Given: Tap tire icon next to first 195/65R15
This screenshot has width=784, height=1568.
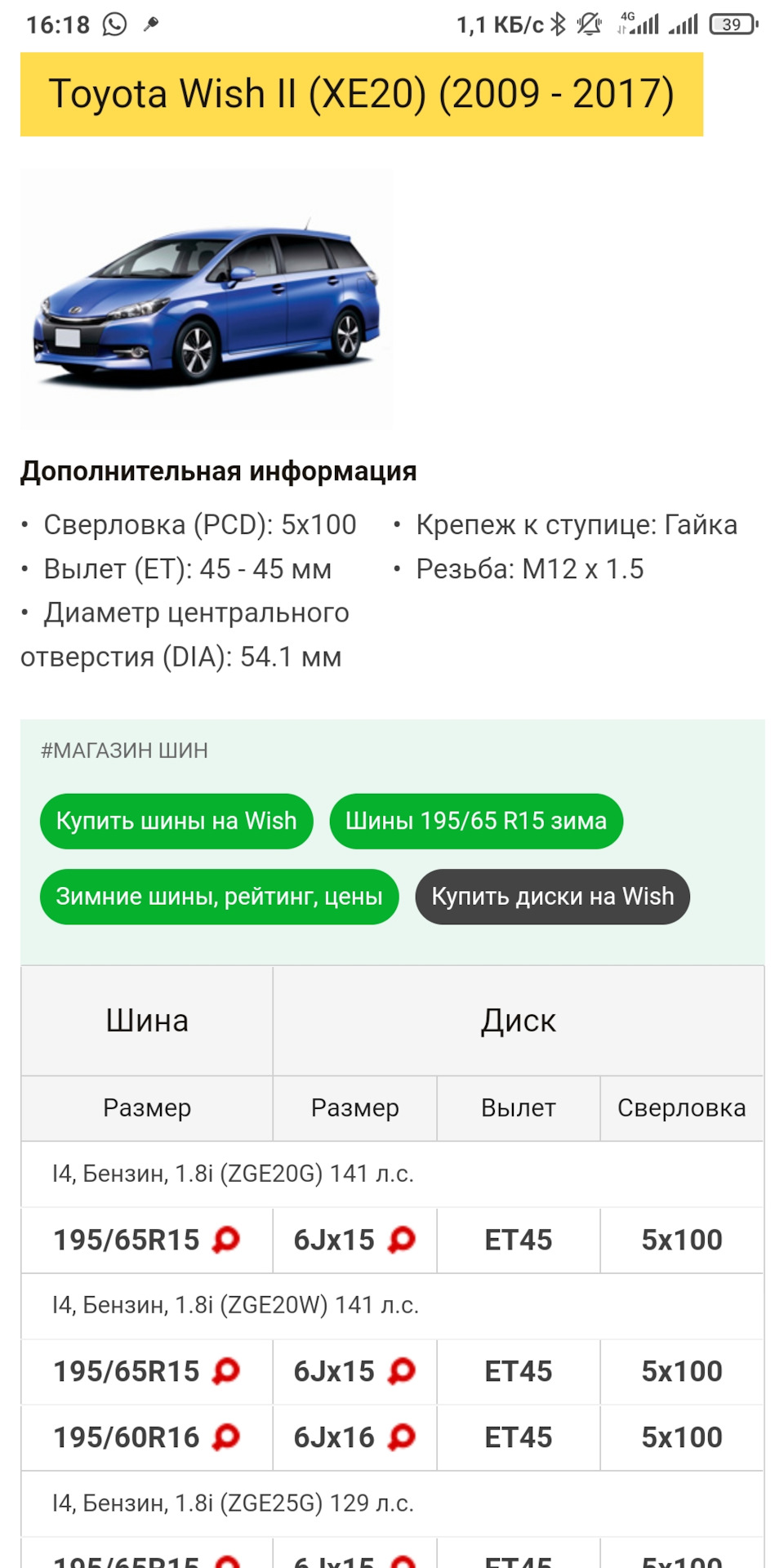Looking at the screenshot, I should click(x=225, y=1240).
